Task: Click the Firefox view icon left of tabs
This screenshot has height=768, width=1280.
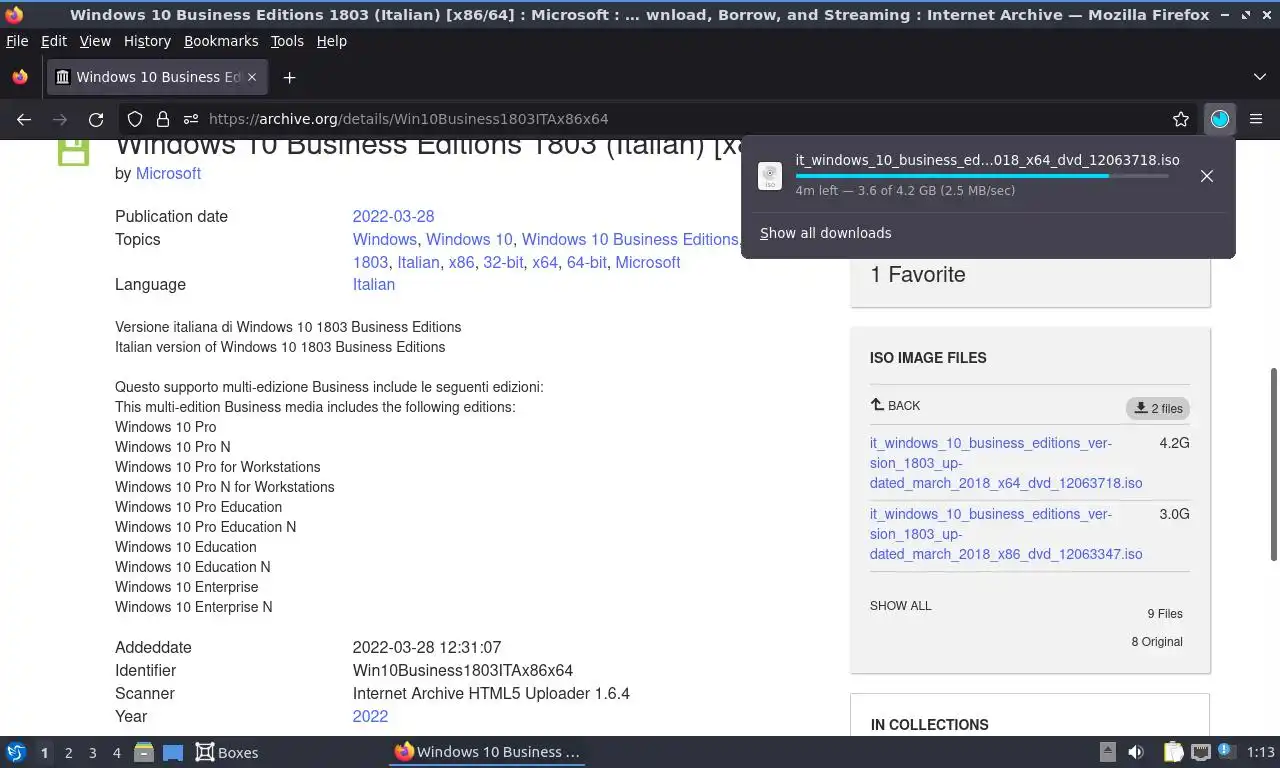Action: [19, 77]
